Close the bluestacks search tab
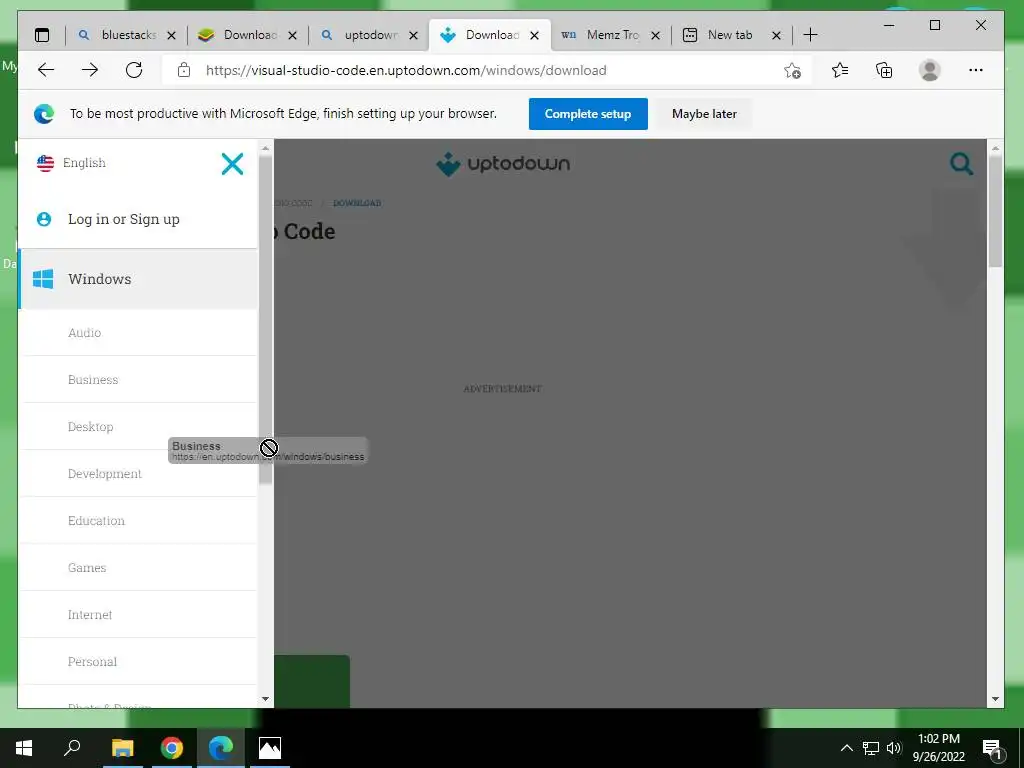 171,36
